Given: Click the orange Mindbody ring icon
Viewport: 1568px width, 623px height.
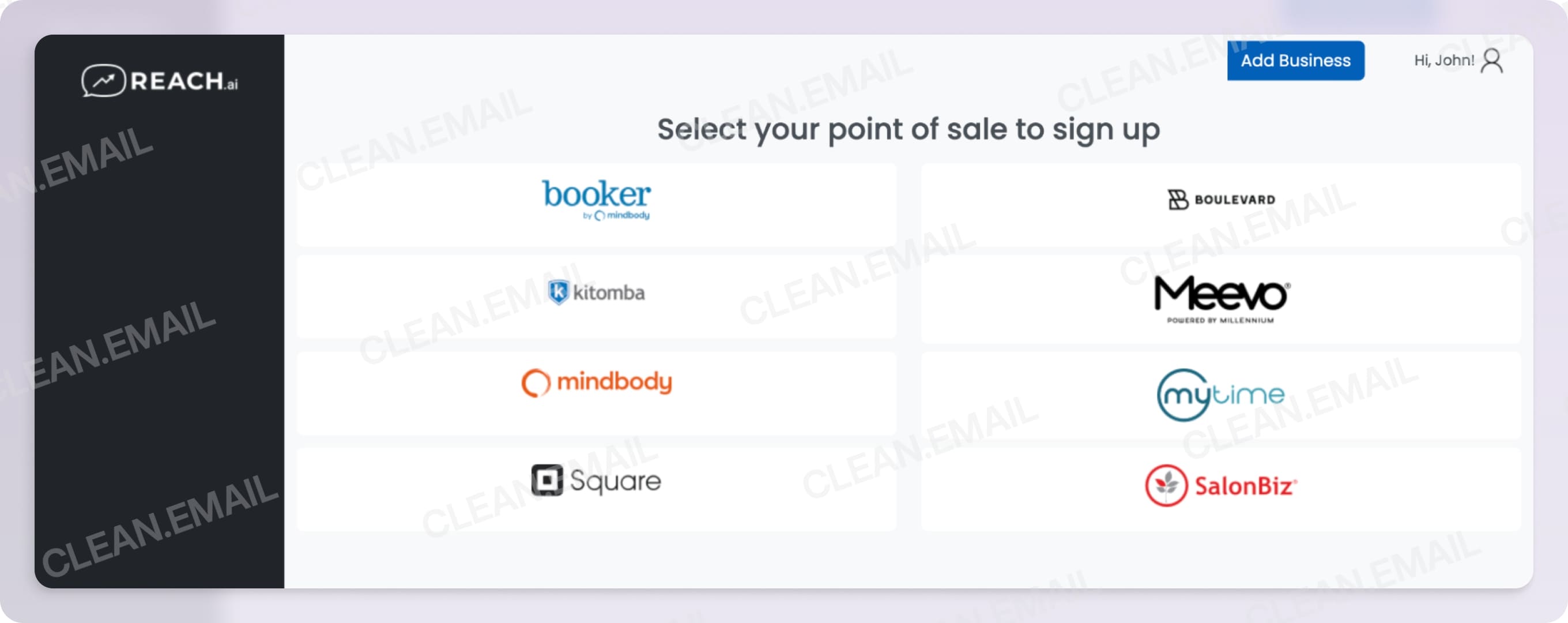Looking at the screenshot, I should click(x=536, y=383).
